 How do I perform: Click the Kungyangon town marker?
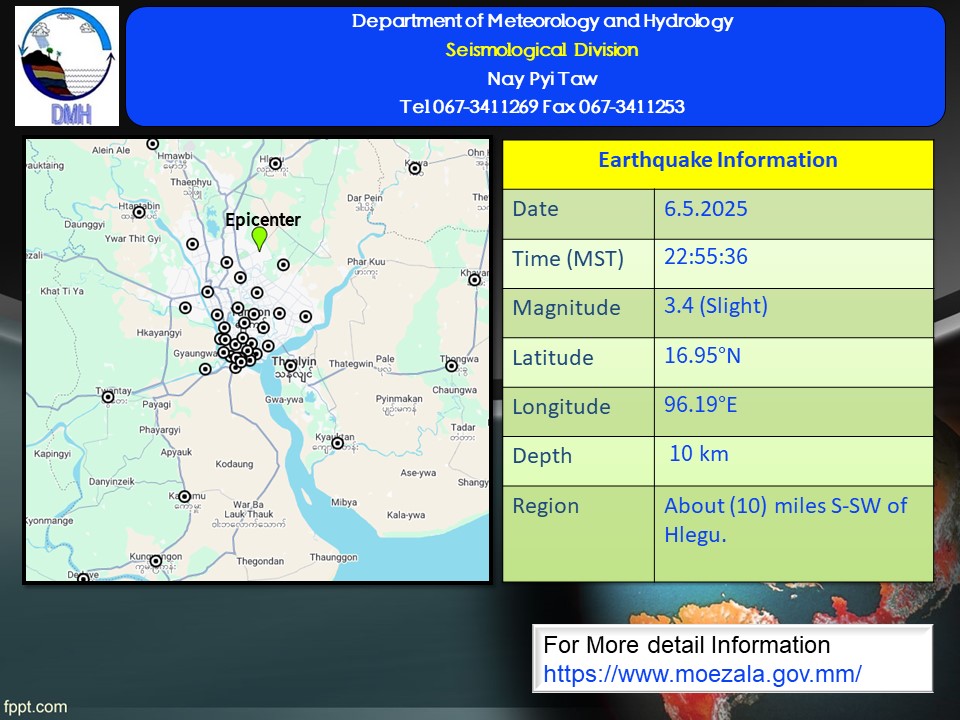(x=156, y=560)
